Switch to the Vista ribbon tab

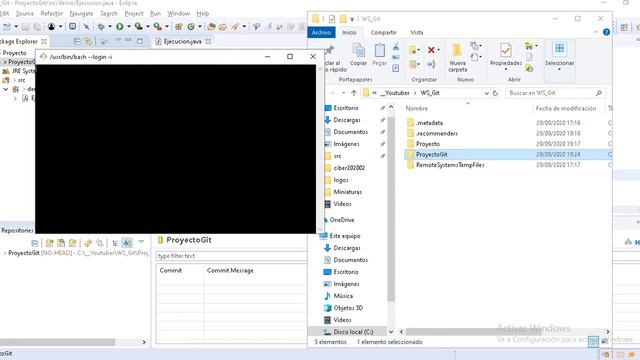tap(417, 32)
